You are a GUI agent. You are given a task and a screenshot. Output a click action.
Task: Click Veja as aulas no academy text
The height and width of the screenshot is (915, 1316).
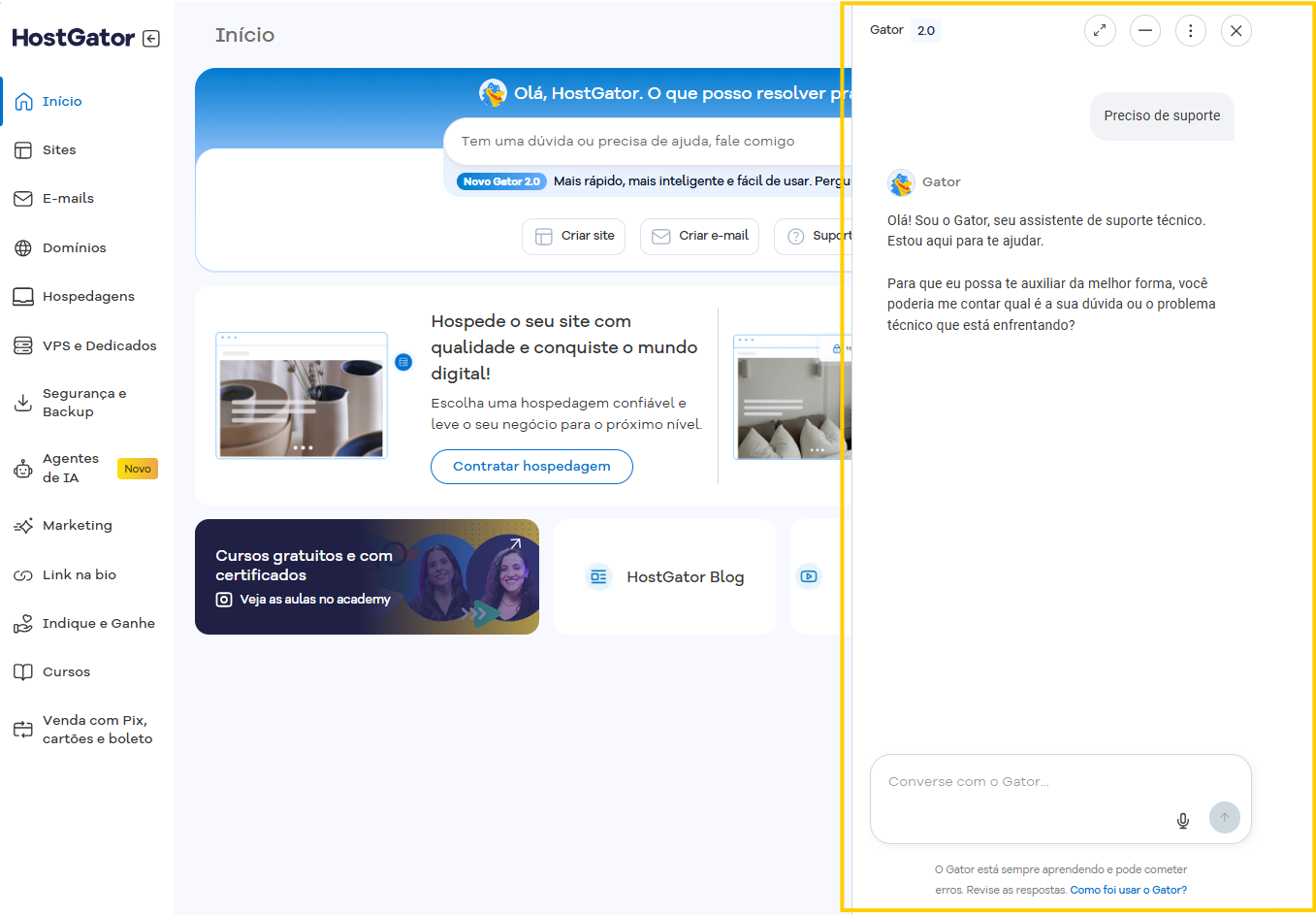(315, 600)
